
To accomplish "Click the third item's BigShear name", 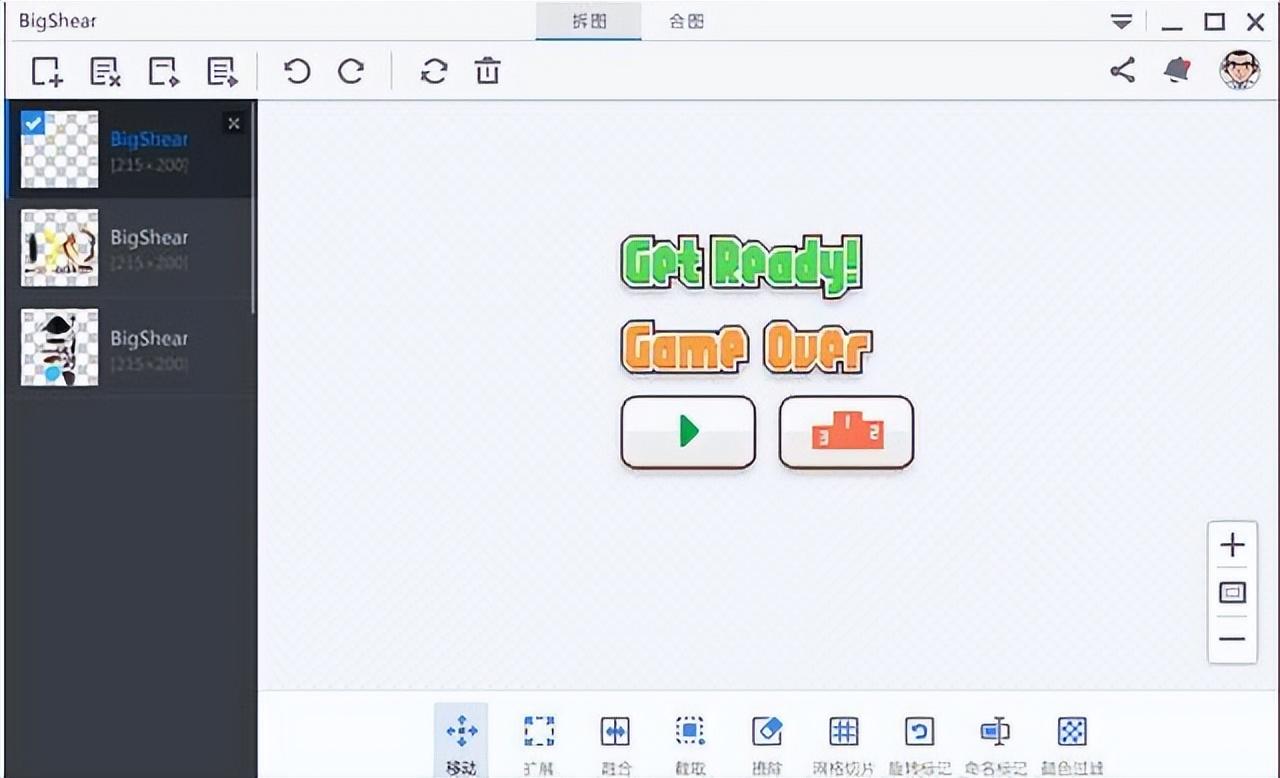I will [149, 338].
